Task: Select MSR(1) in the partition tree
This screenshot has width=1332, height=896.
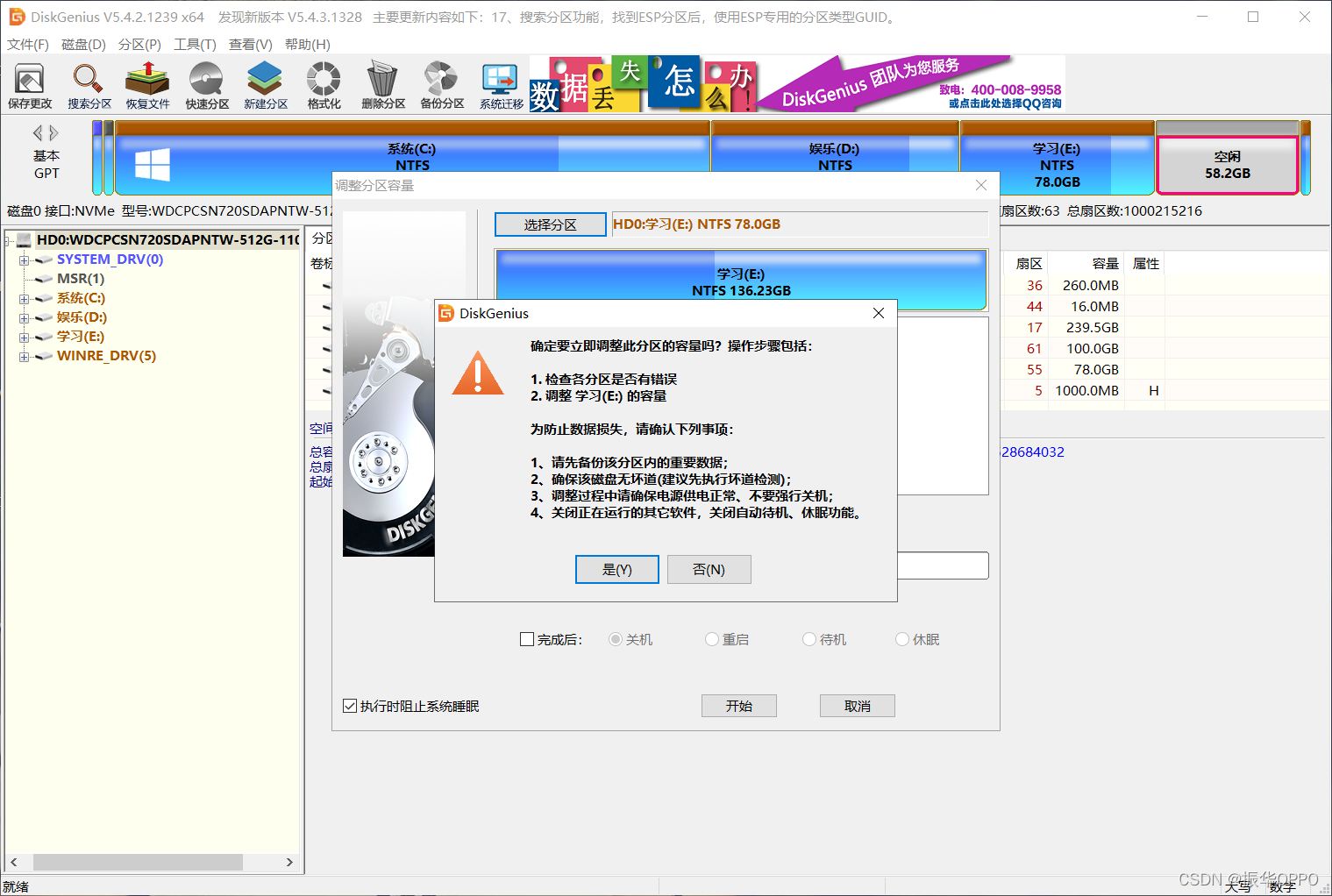Action: pos(80,279)
